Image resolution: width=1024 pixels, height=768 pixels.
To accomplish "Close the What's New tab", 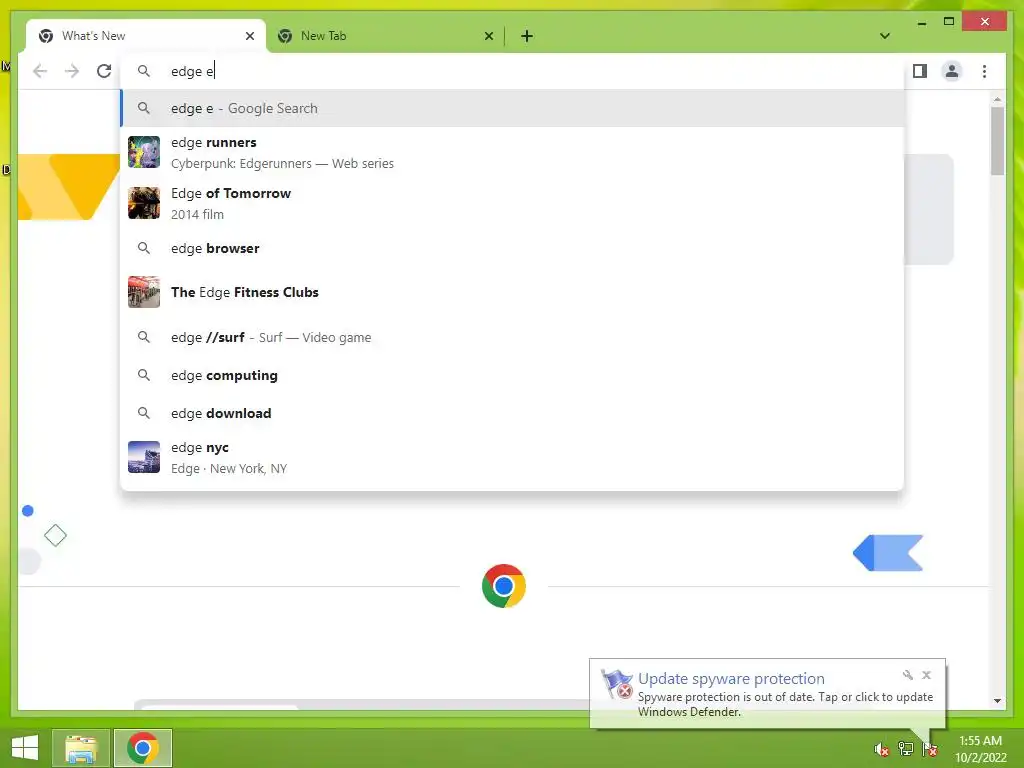I will pyautogui.click(x=249, y=36).
